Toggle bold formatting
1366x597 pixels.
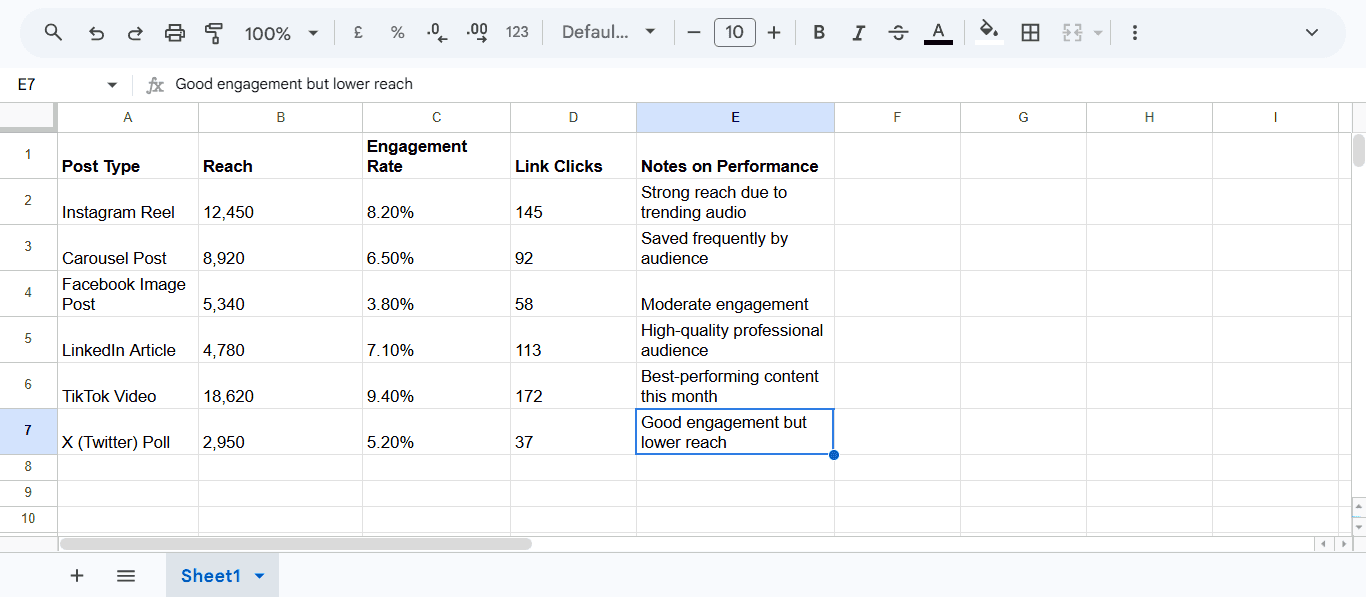[x=819, y=33]
